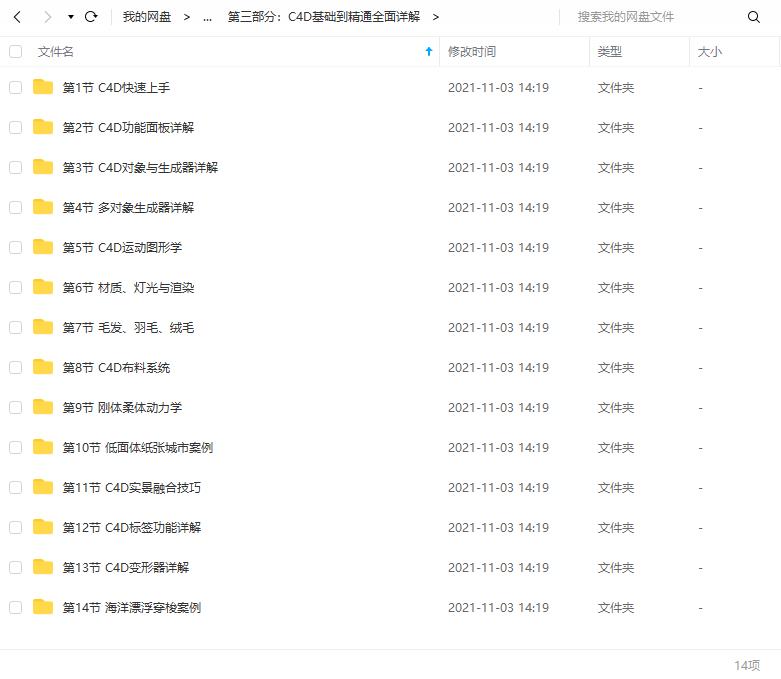Select folder name 第11节 C4D实景融合技巧
Viewport: 781px width, 679px height.
click(x=131, y=487)
